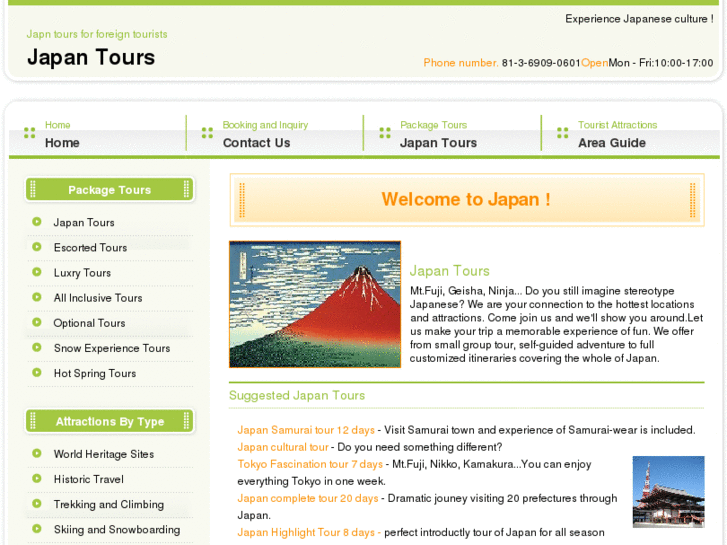Open World Heritage Sites
The image size is (727, 545).
coord(104,454)
